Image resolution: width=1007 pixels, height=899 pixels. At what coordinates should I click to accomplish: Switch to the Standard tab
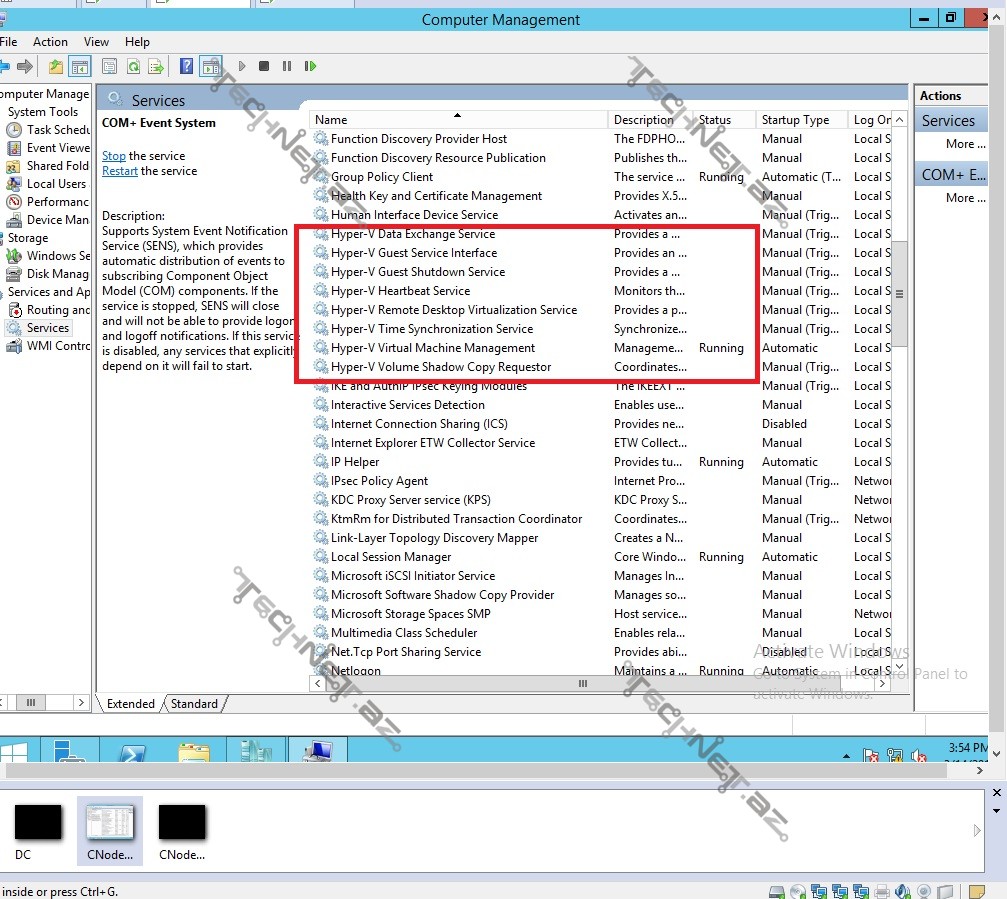(x=194, y=704)
